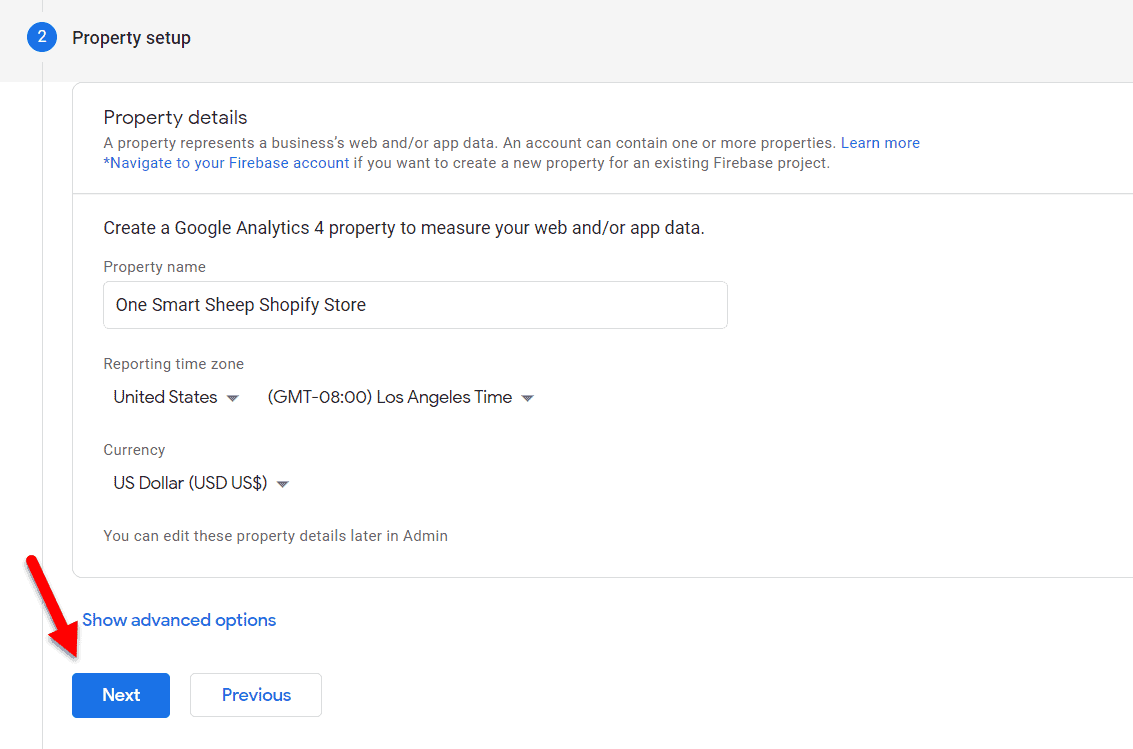Click the Property setup step title

pos(132,38)
